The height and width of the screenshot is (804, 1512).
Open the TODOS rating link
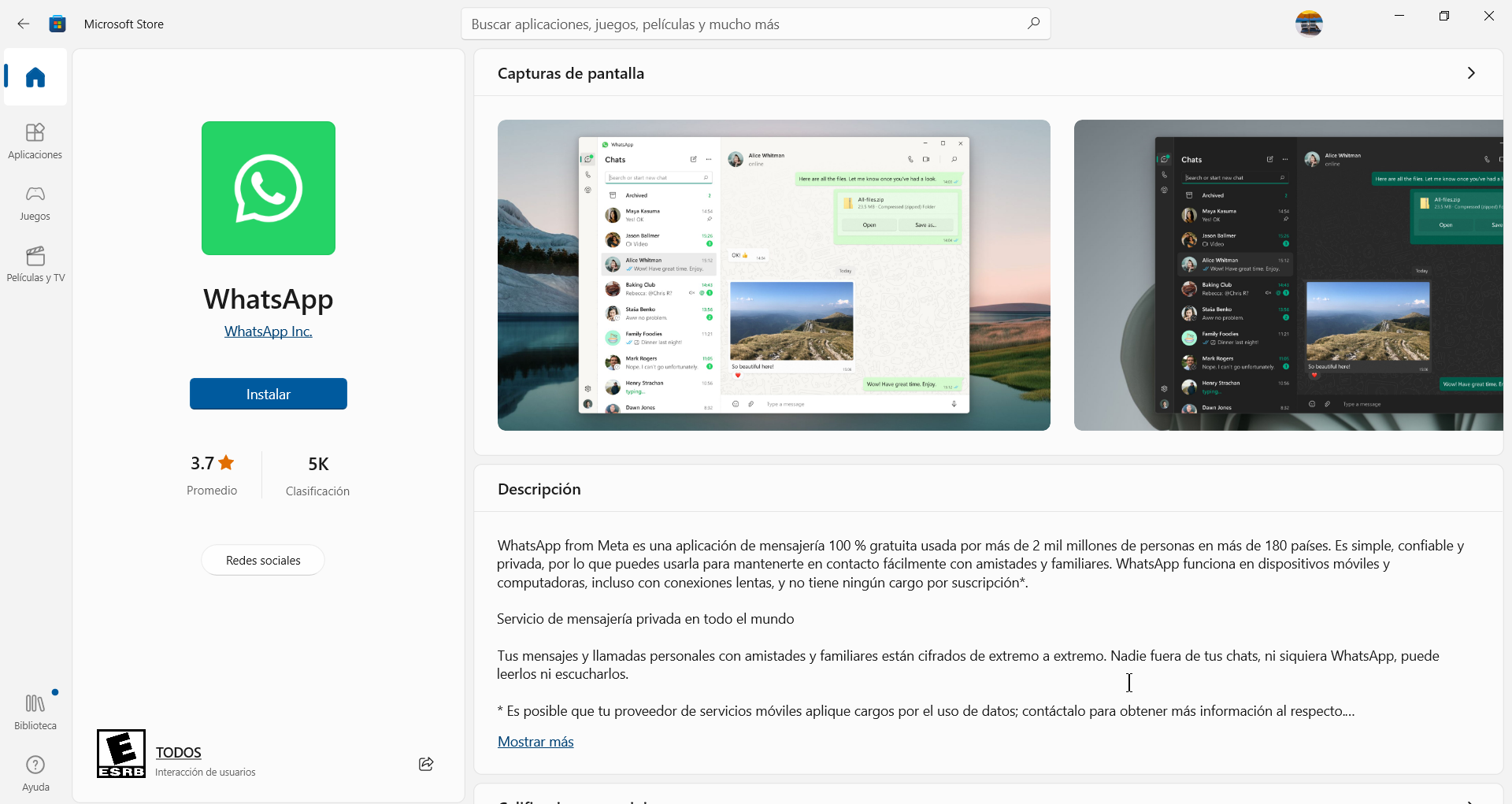pyautogui.click(x=179, y=753)
